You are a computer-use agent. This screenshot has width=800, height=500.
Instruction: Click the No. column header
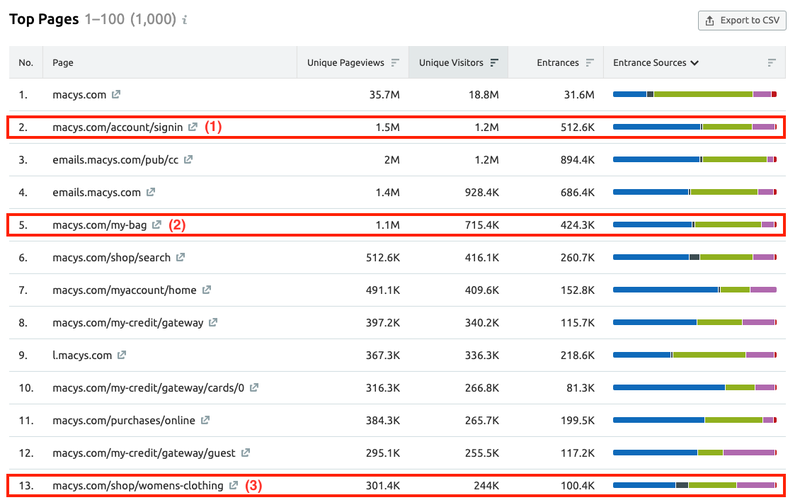[x=26, y=62]
